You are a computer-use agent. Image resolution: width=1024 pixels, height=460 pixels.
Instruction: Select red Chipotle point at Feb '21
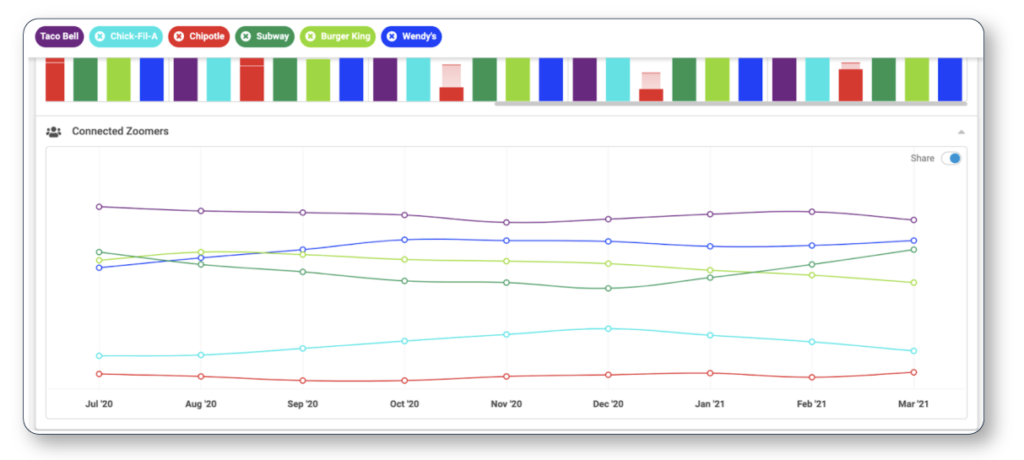tap(812, 377)
